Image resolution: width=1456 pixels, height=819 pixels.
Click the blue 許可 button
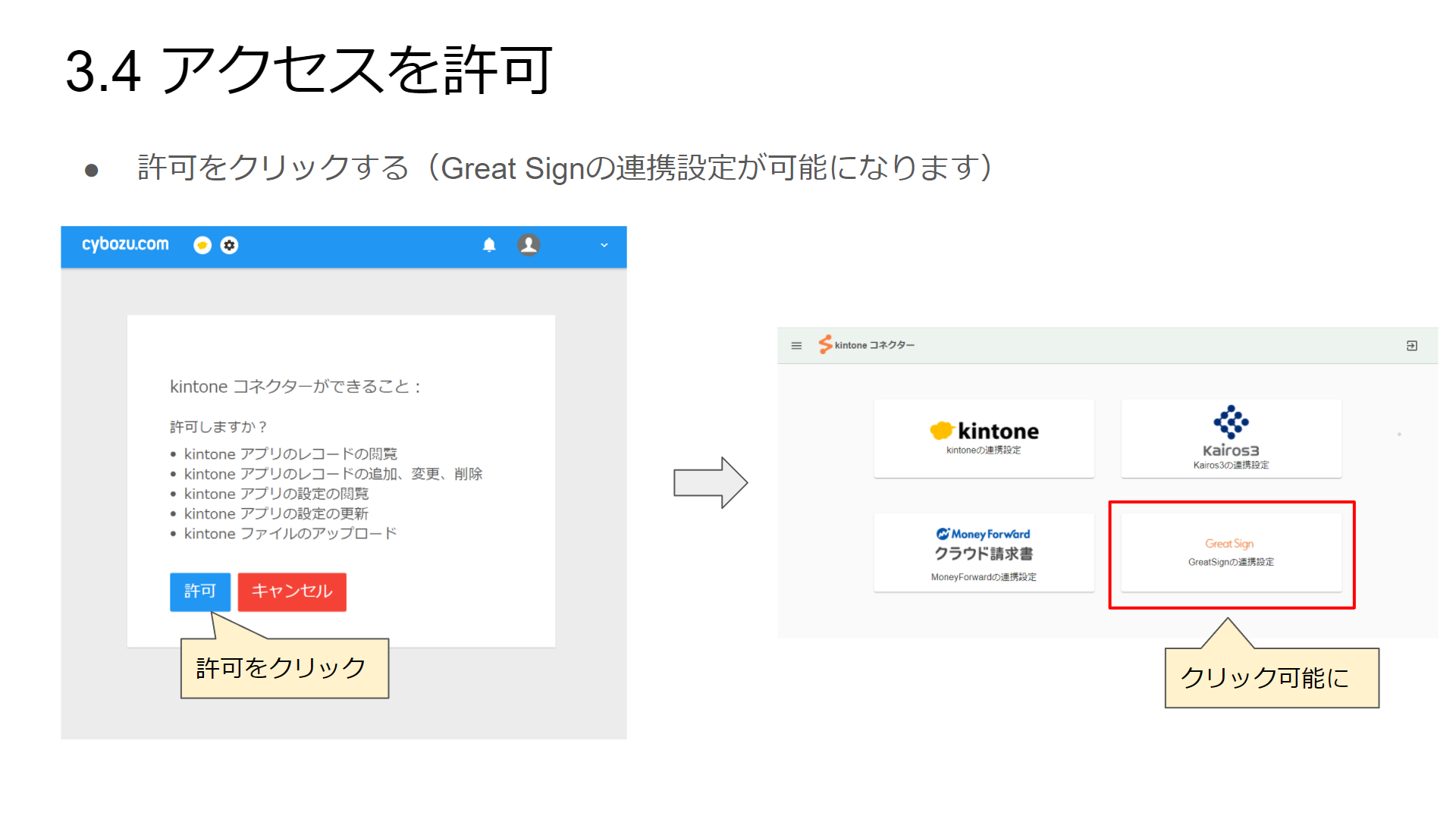coord(199,591)
